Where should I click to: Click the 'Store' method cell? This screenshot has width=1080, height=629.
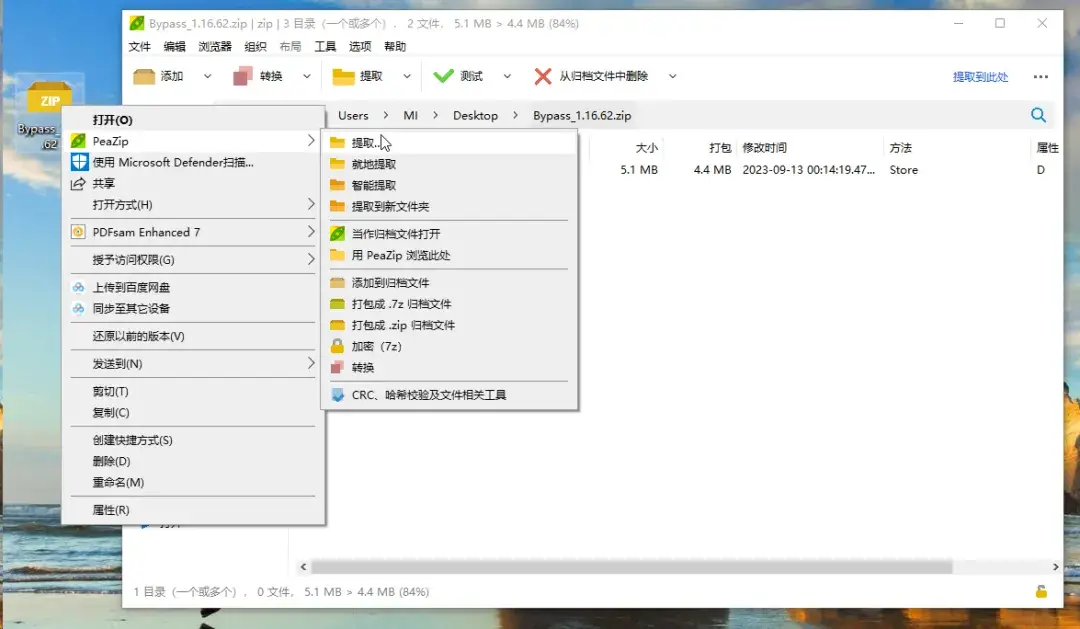point(903,169)
